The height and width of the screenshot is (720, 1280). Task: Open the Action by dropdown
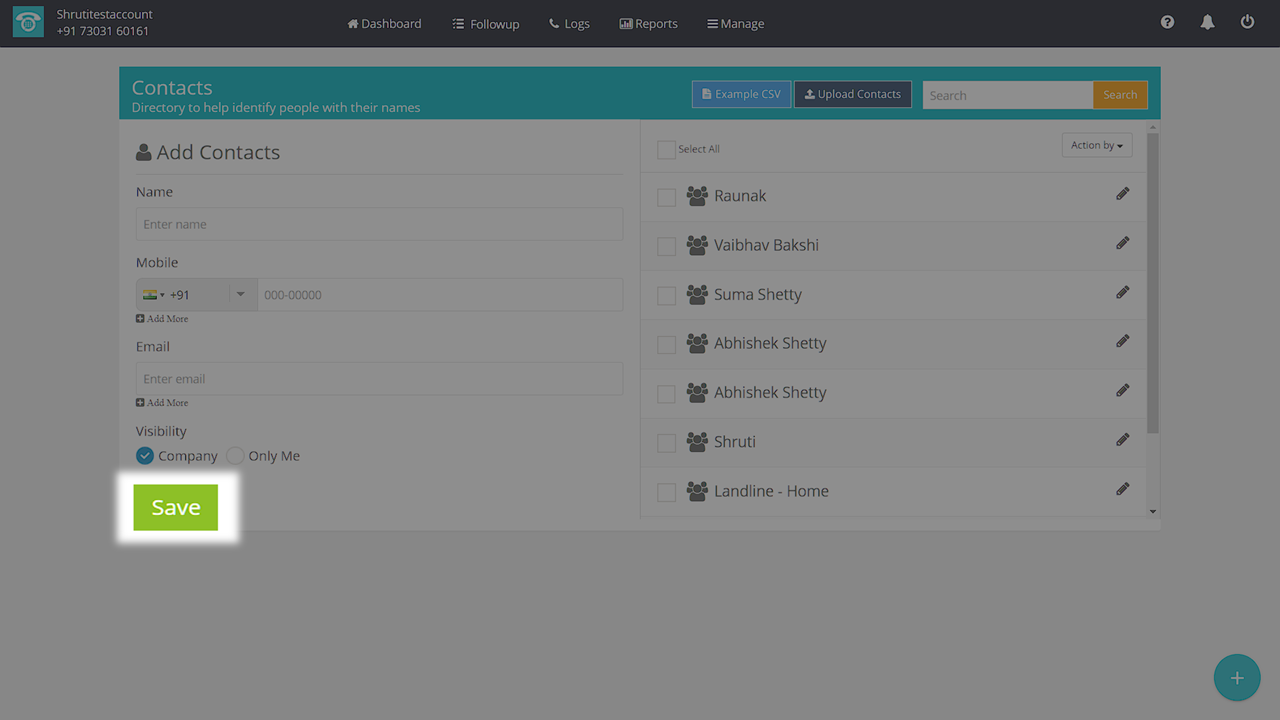(1096, 146)
